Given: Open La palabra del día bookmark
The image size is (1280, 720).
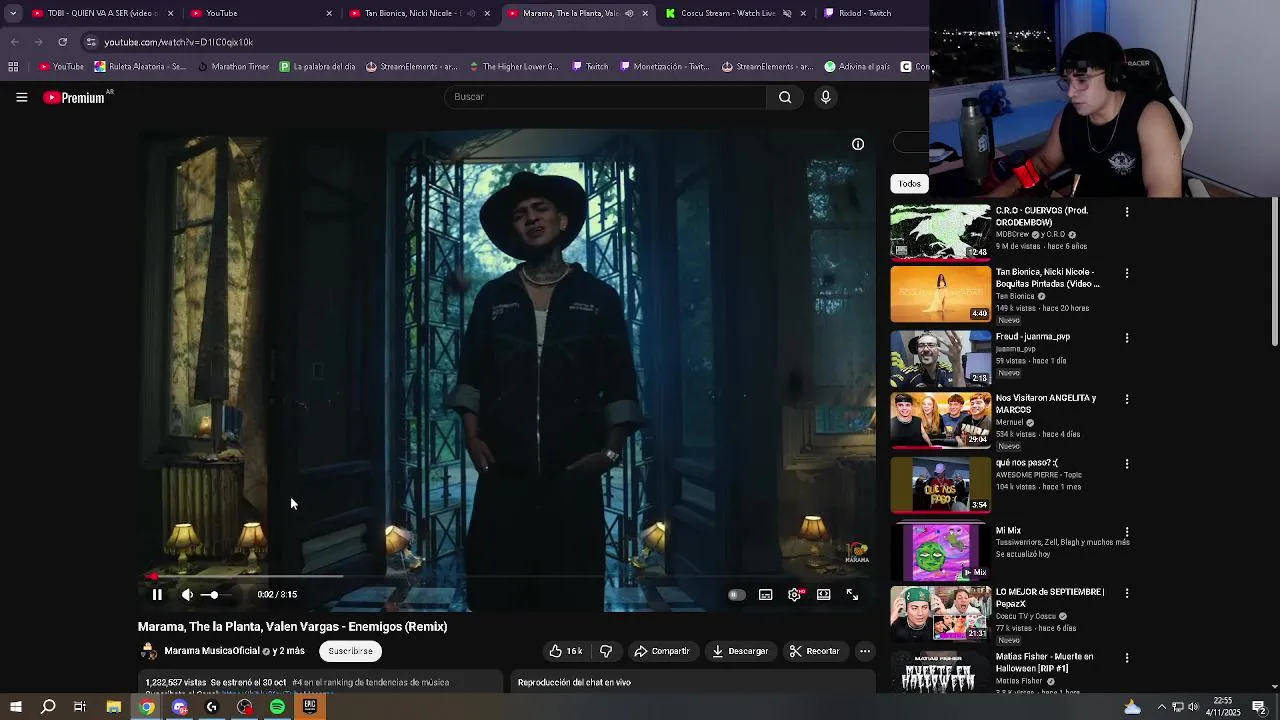Looking at the screenshot, I should (317, 67).
